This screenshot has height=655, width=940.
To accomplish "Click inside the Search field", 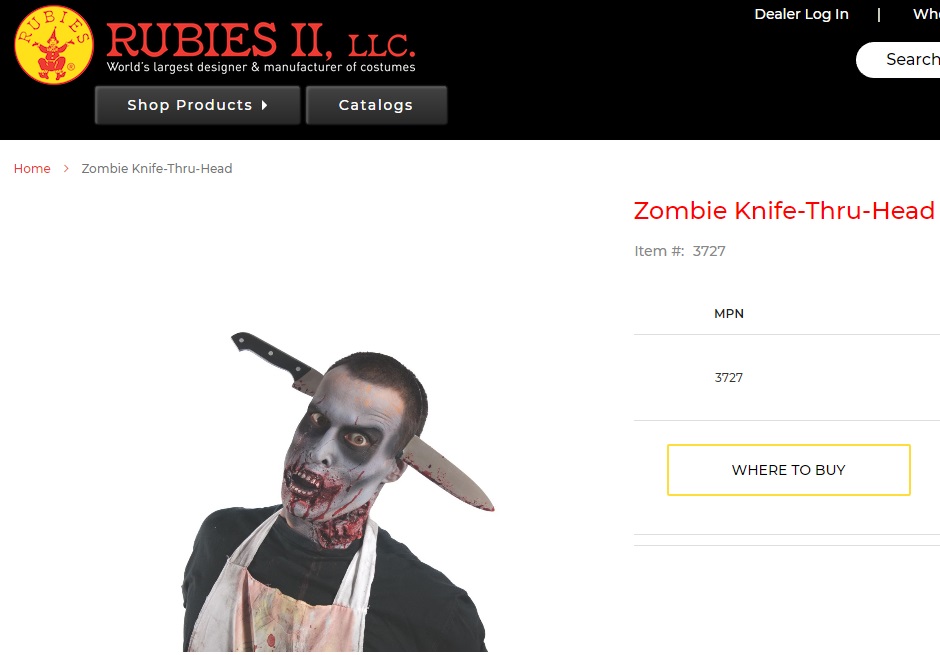I will 898,59.
